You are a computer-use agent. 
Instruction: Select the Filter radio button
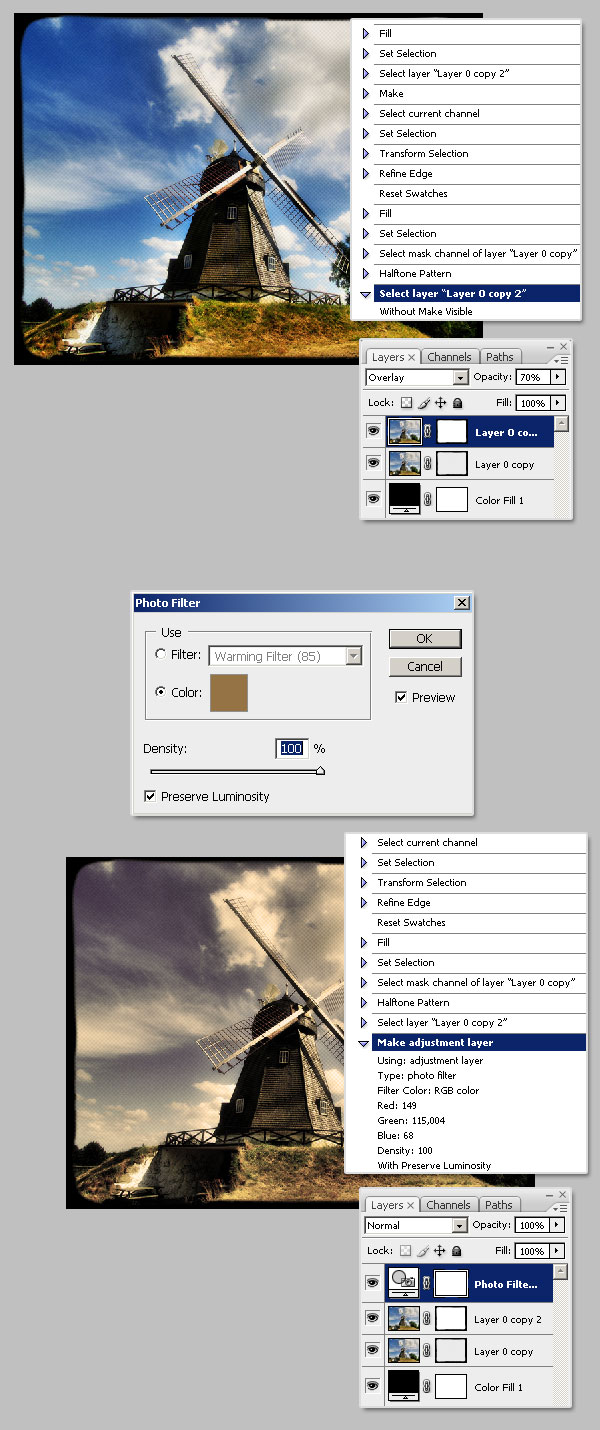161,655
